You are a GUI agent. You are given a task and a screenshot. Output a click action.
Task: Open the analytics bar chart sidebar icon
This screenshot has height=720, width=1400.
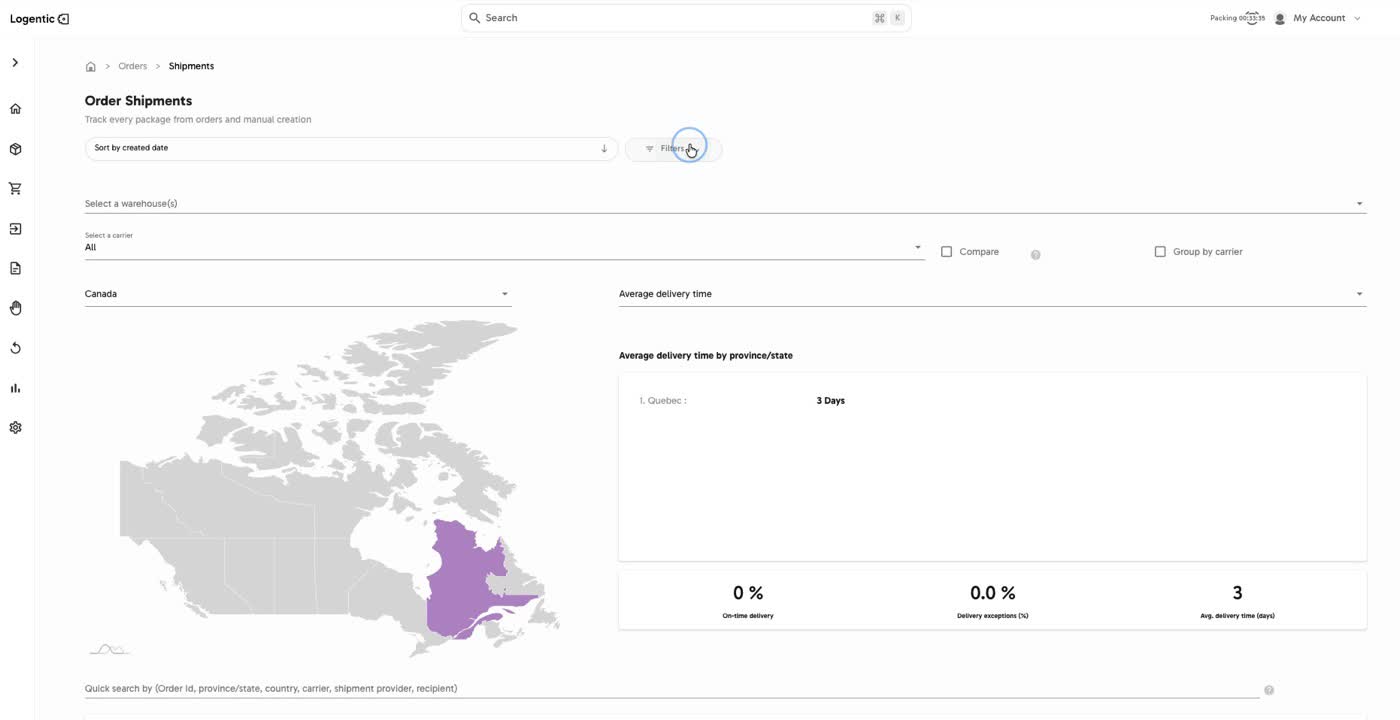point(15,388)
